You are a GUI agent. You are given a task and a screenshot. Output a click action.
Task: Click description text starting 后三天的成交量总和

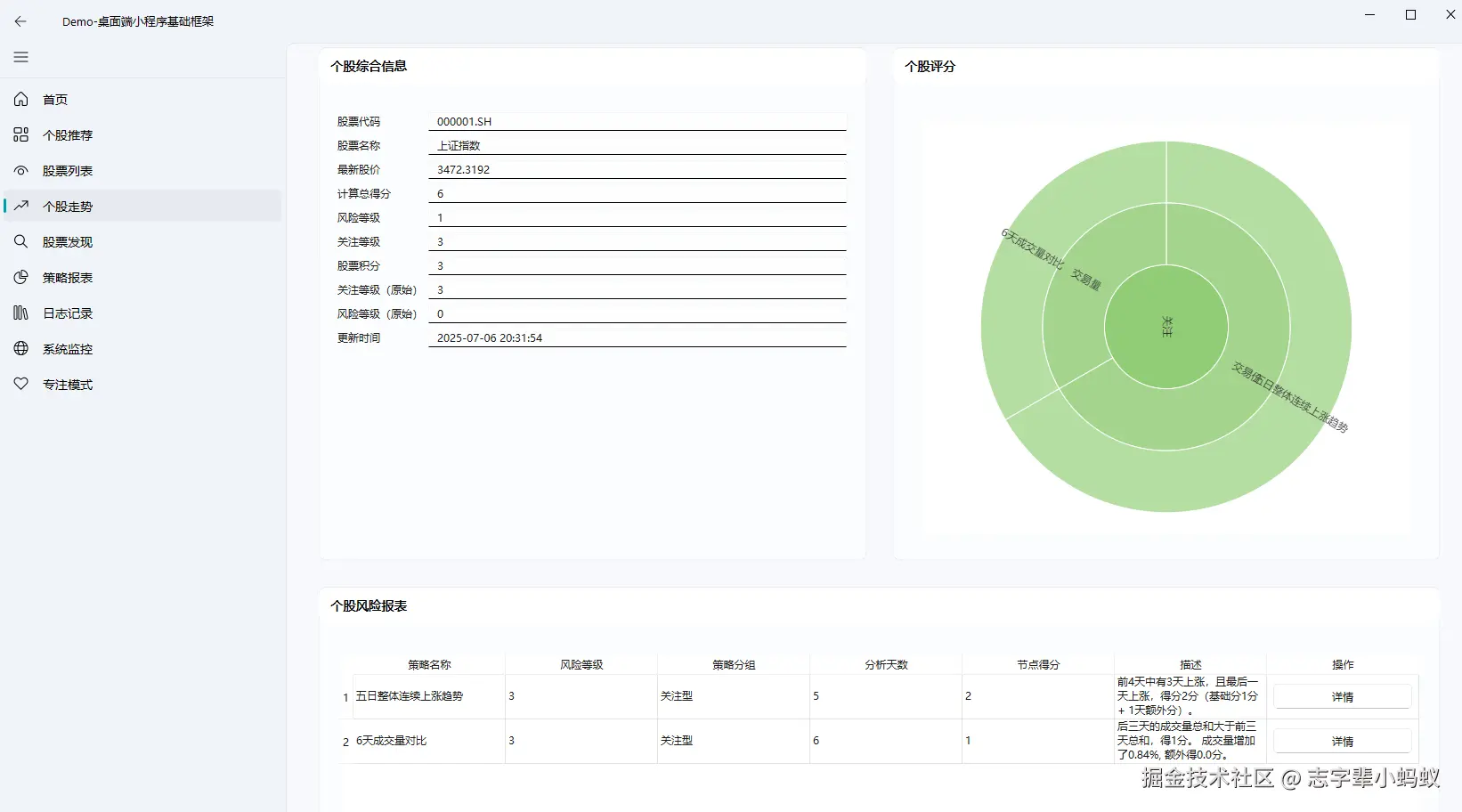(1188, 741)
